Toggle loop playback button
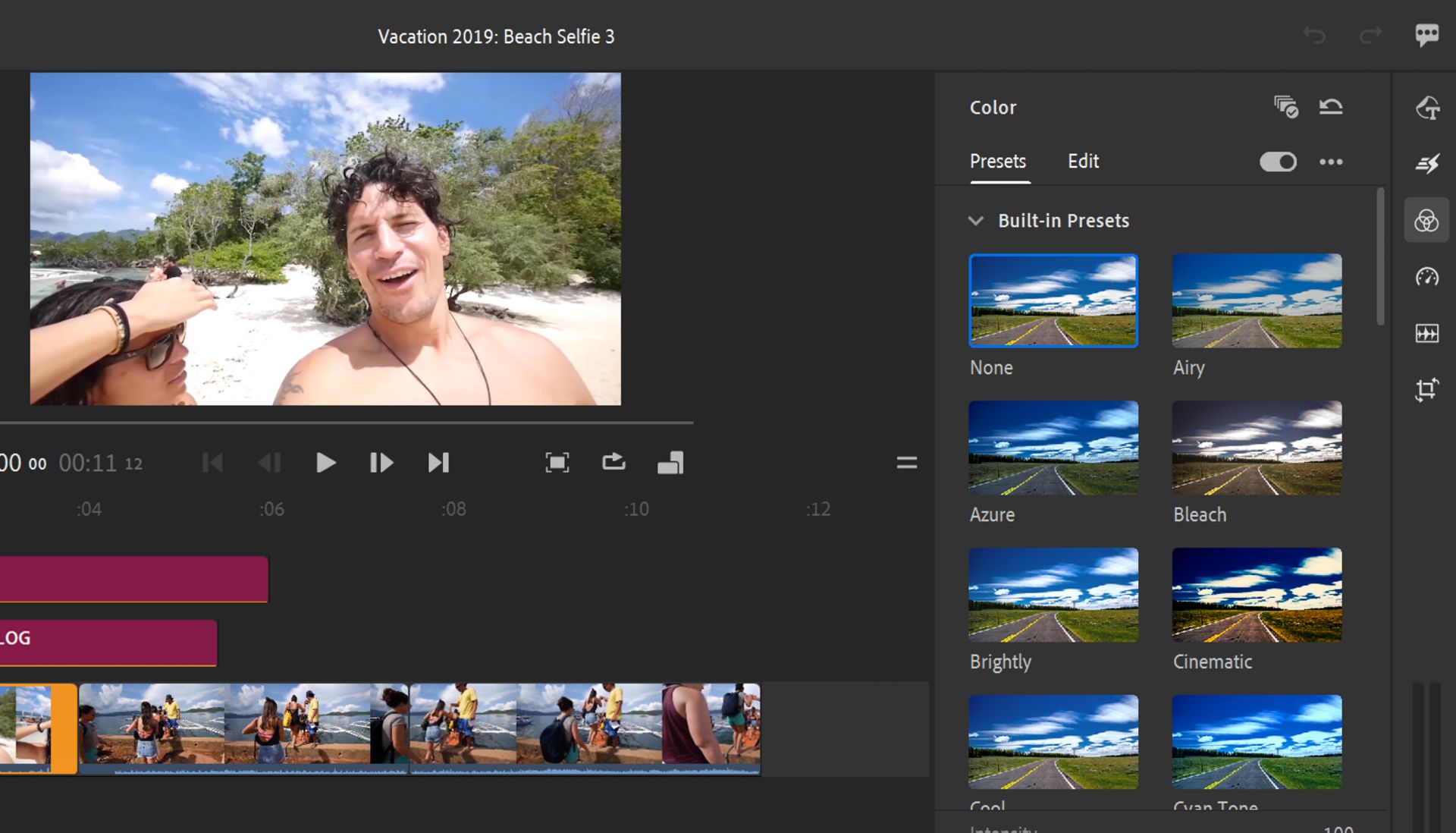This screenshot has width=1456, height=833. point(613,462)
